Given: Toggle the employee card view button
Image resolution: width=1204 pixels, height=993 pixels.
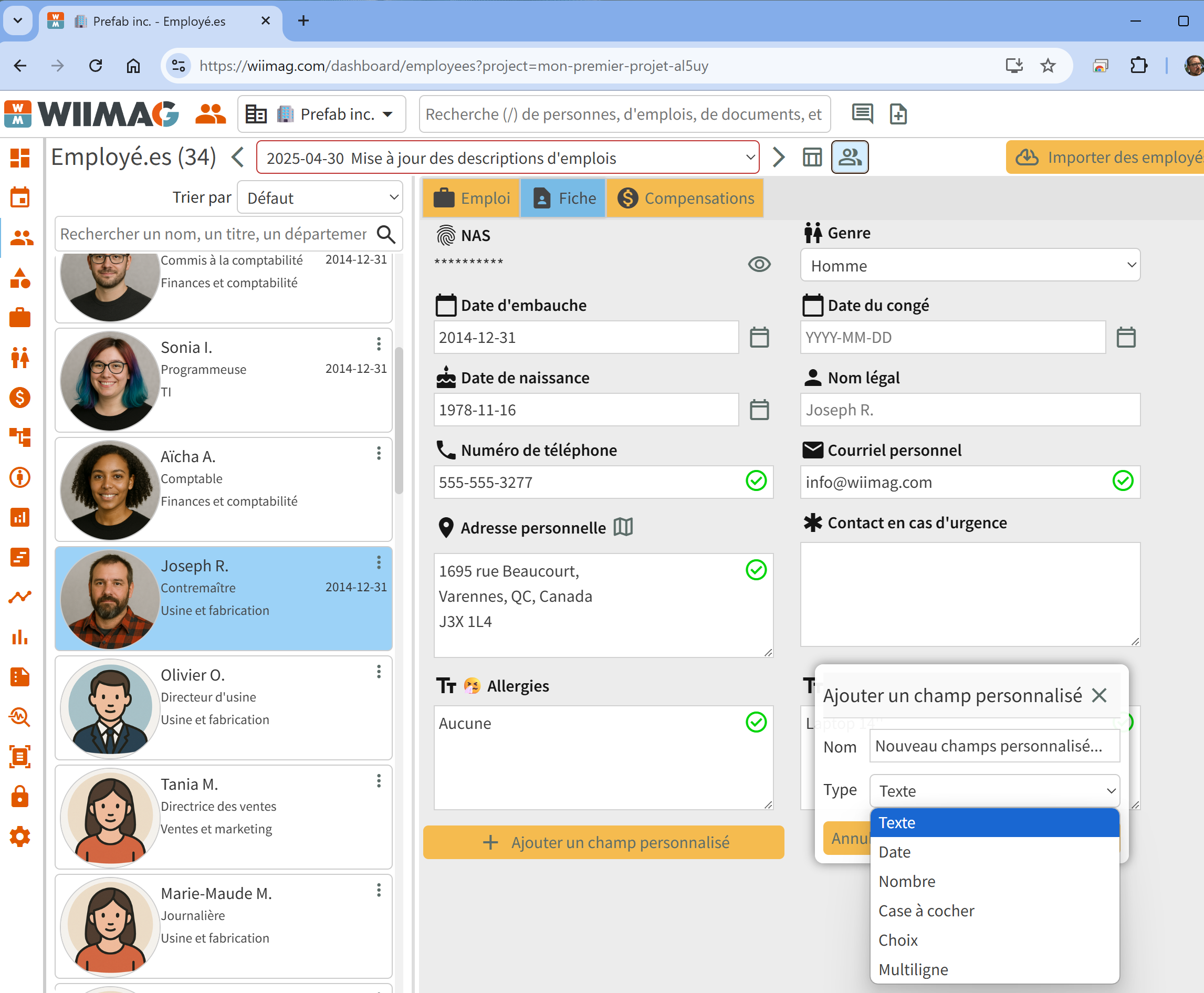Looking at the screenshot, I should (850, 158).
